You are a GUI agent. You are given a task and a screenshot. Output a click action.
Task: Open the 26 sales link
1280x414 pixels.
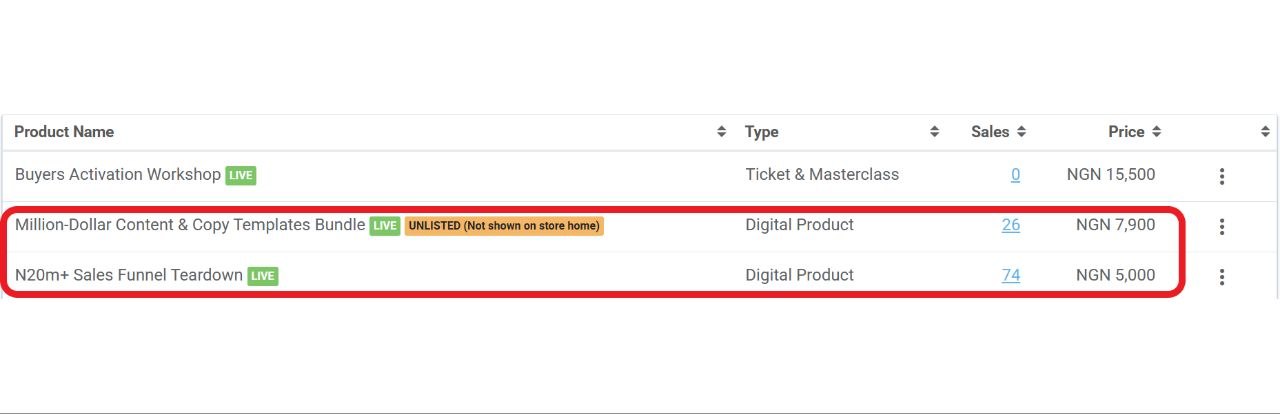tap(1011, 225)
